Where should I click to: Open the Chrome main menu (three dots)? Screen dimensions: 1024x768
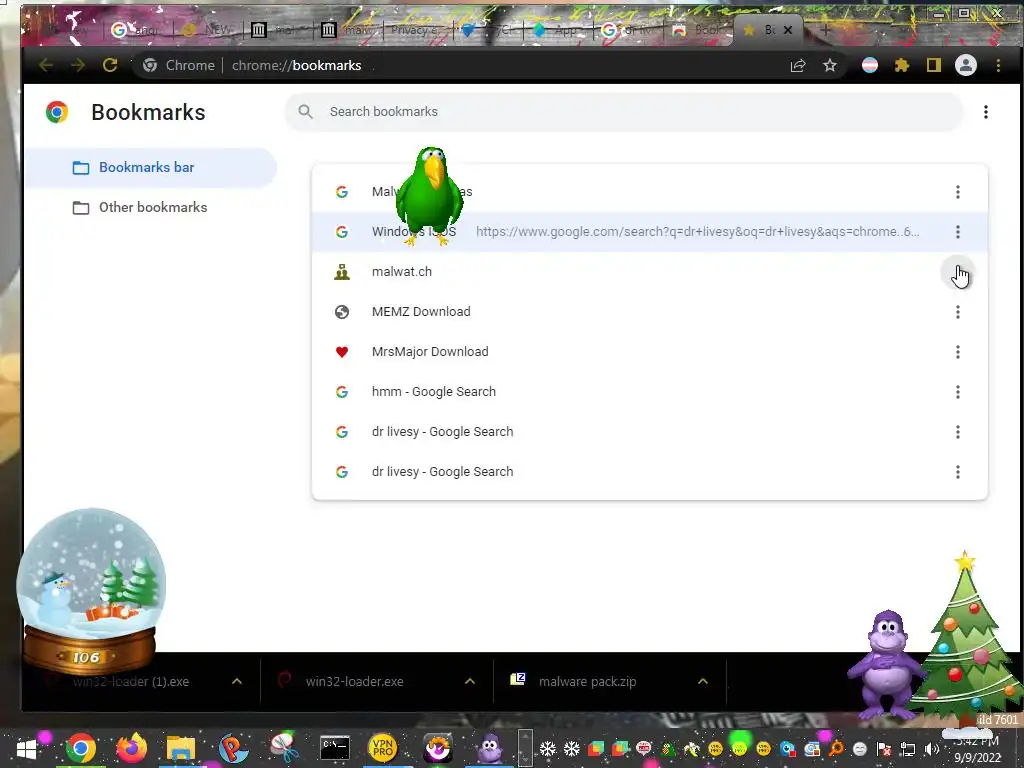pos(998,65)
